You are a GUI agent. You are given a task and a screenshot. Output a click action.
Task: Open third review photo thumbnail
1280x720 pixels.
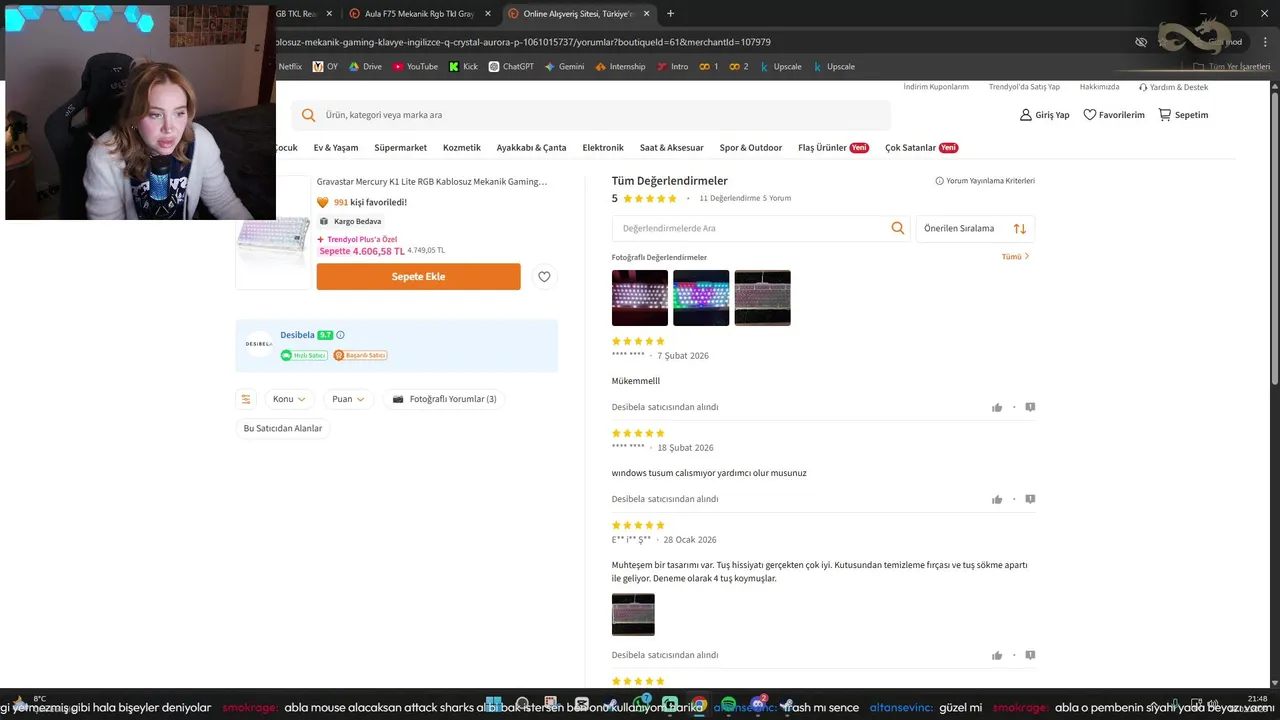pyautogui.click(x=762, y=298)
